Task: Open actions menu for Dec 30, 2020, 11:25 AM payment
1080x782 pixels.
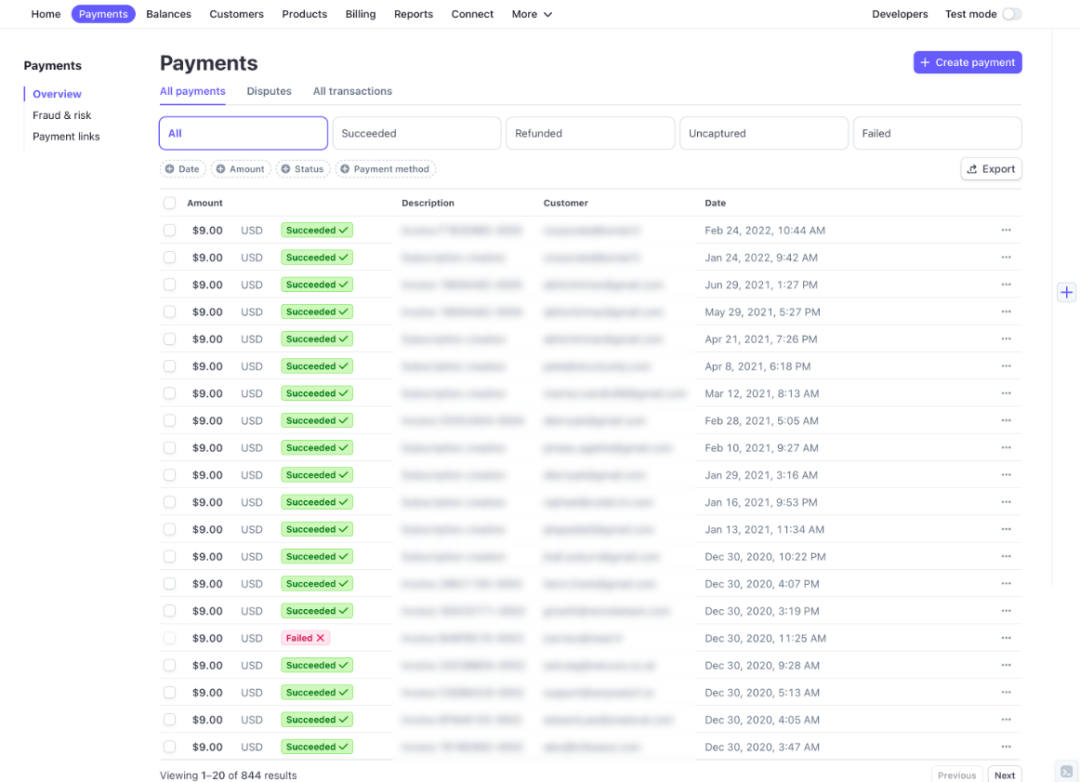Action: coord(1006,638)
